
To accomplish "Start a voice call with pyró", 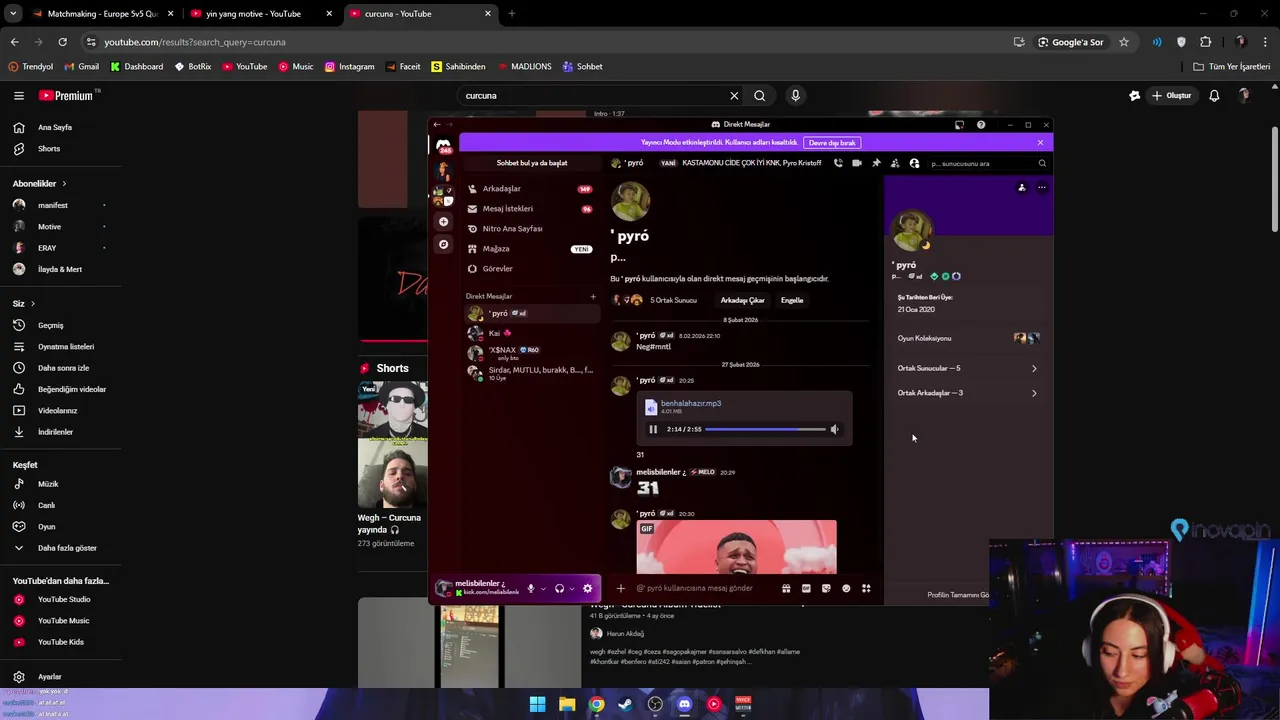I will (838, 163).
